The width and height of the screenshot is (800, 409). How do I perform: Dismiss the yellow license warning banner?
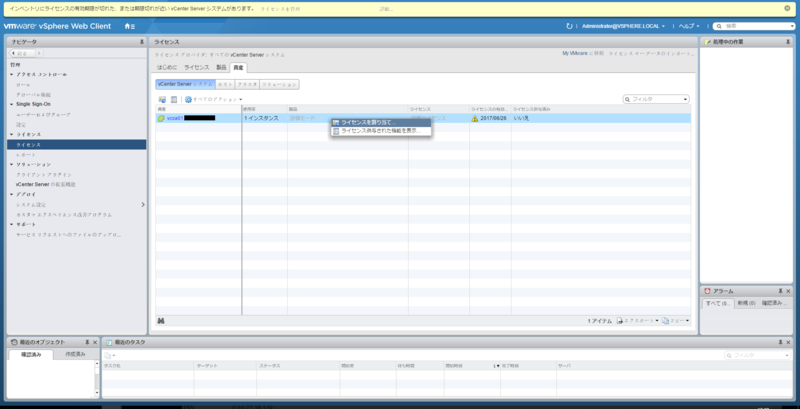pyautogui.click(x=787, y=8)
